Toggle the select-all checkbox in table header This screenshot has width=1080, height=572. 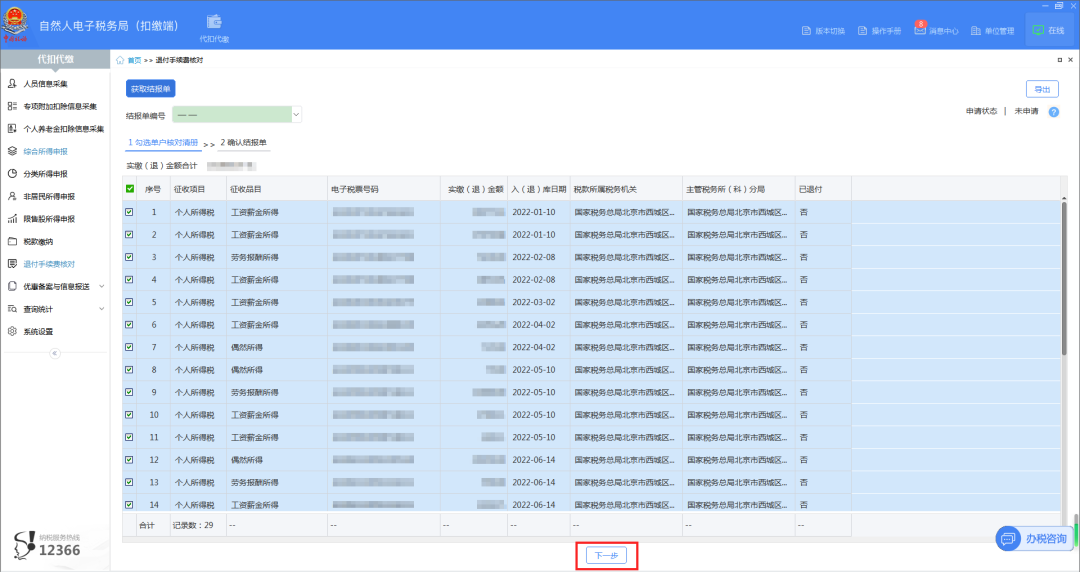pos(129,189)
